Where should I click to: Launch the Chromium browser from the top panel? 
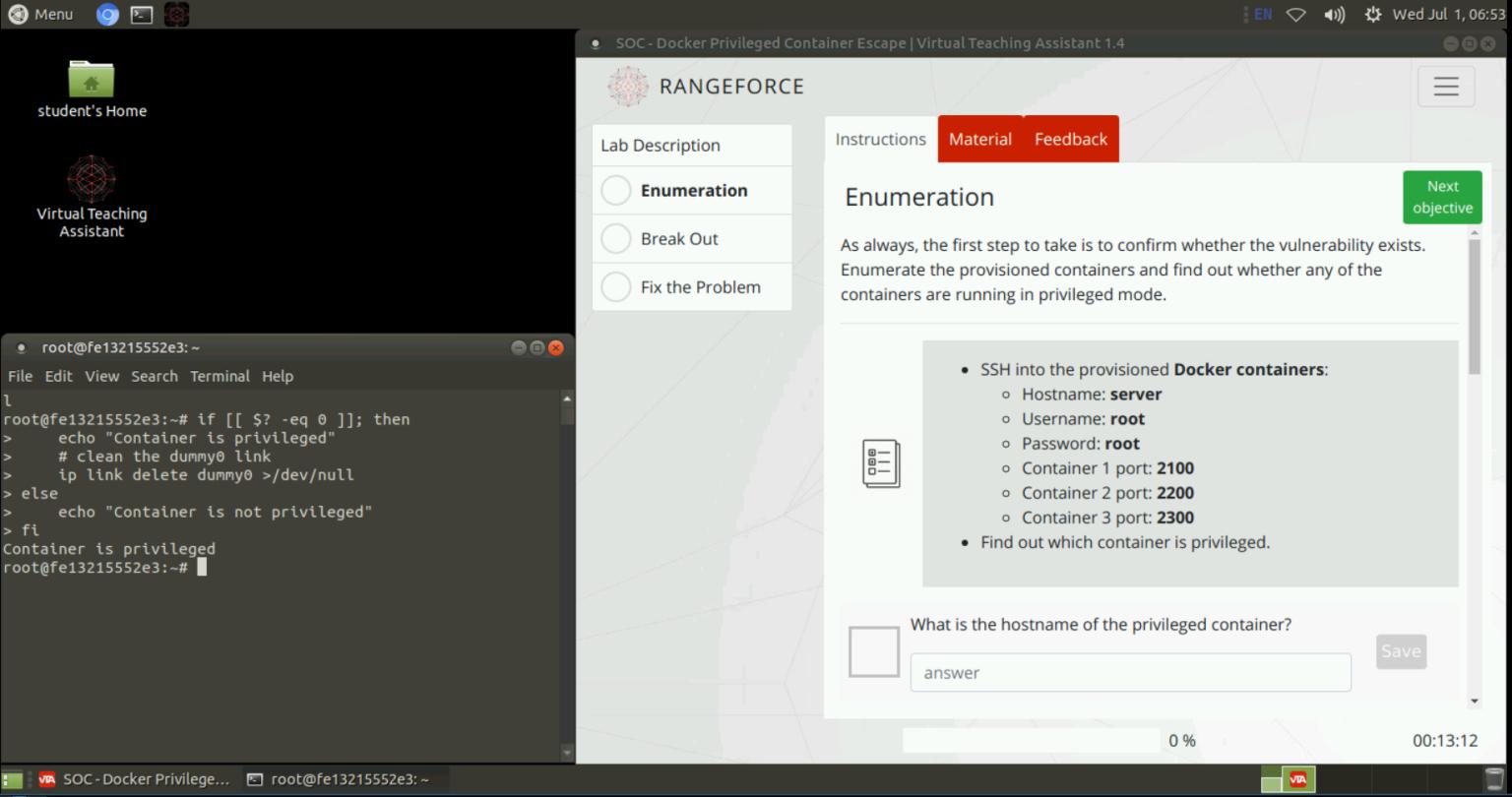click(107, 14)
